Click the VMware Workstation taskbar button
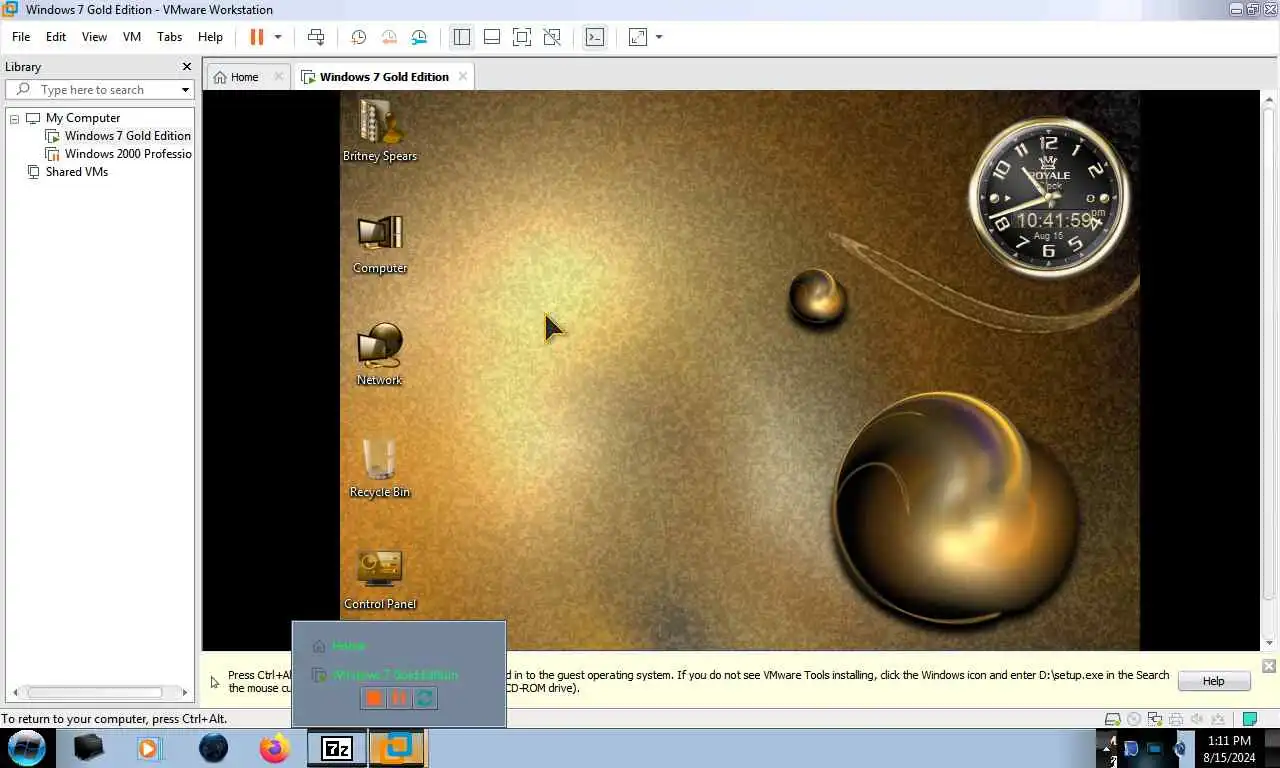 point(398,748)
